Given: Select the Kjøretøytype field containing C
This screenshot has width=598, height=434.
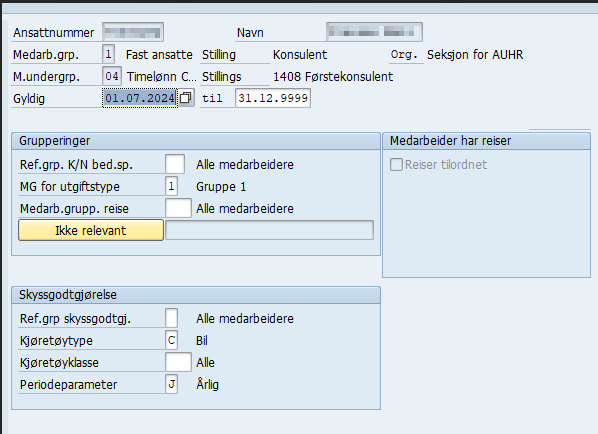Looking at the screenshot, I should (172, 340).
